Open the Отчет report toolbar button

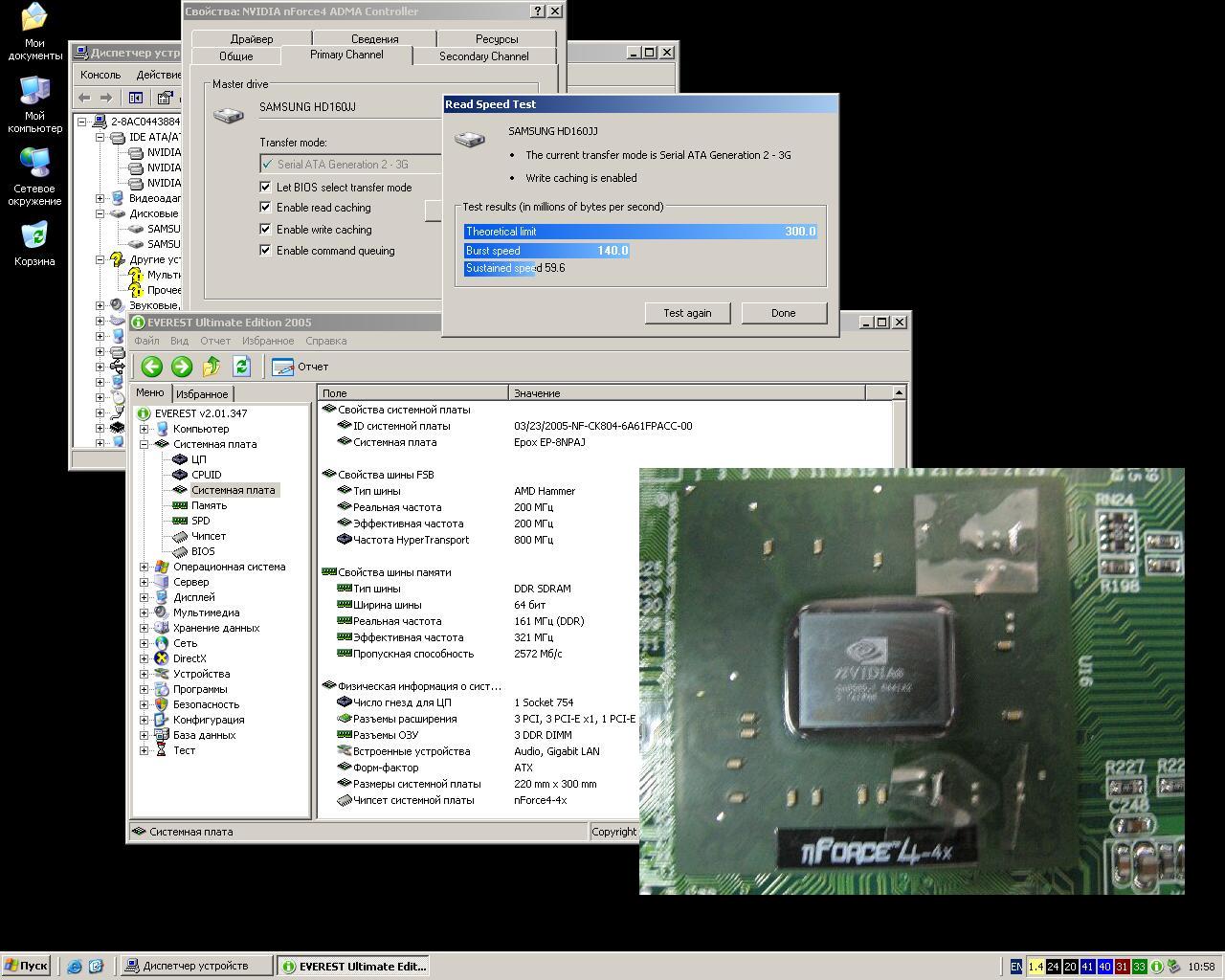301,367
